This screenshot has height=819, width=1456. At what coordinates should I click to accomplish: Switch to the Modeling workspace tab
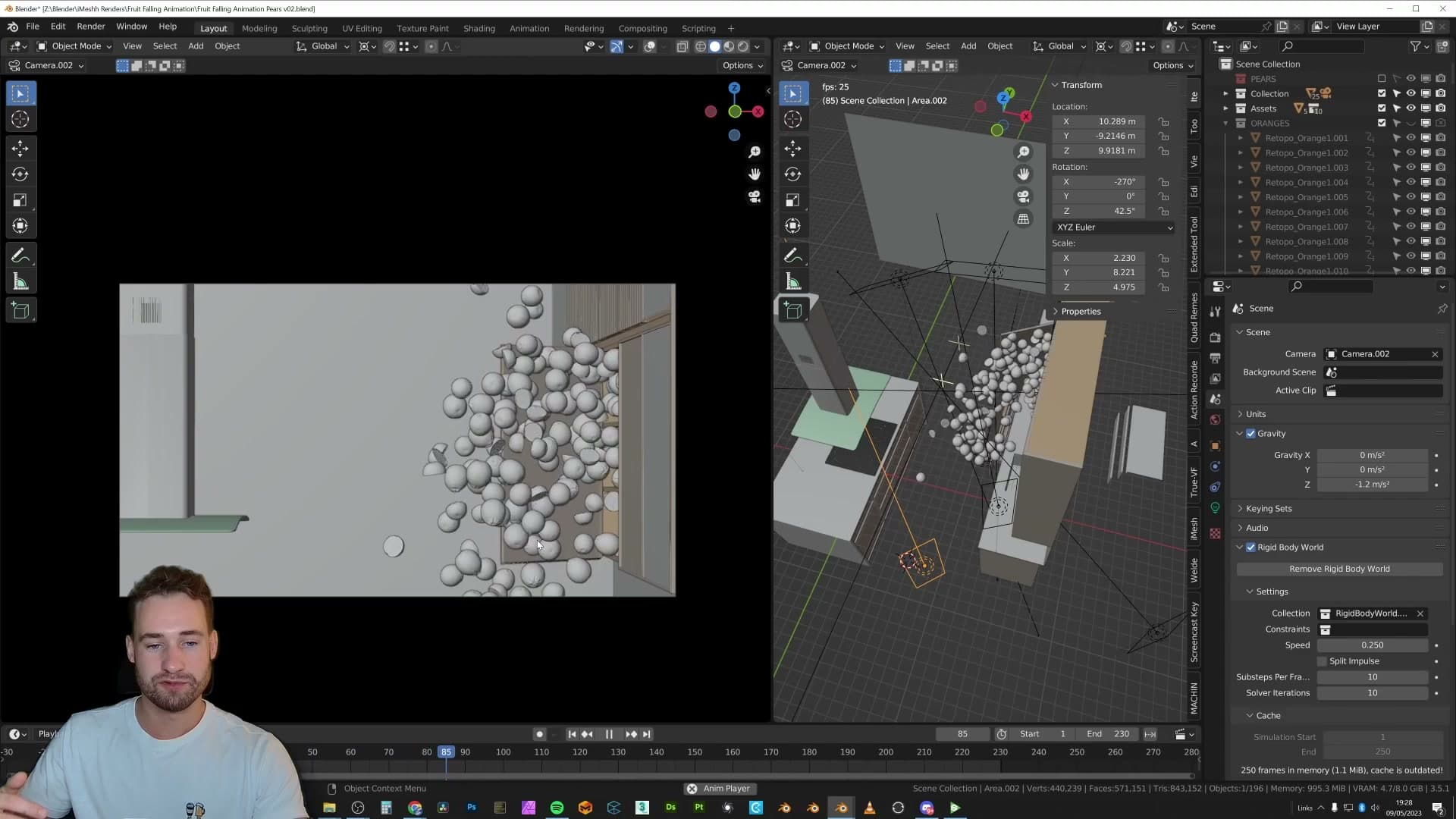tap(259, 28)
